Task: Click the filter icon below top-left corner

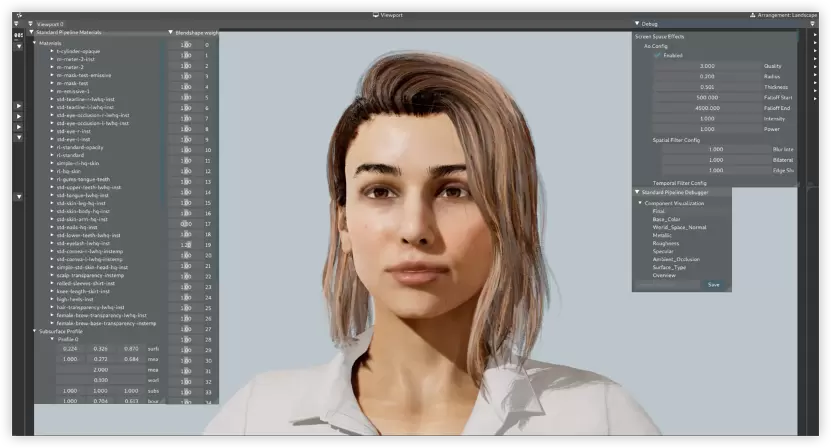Action: point(17,24)
